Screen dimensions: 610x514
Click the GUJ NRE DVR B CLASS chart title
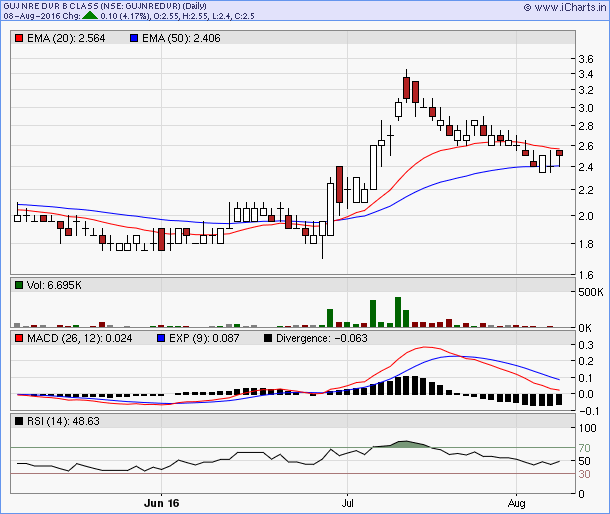[105, 6]
